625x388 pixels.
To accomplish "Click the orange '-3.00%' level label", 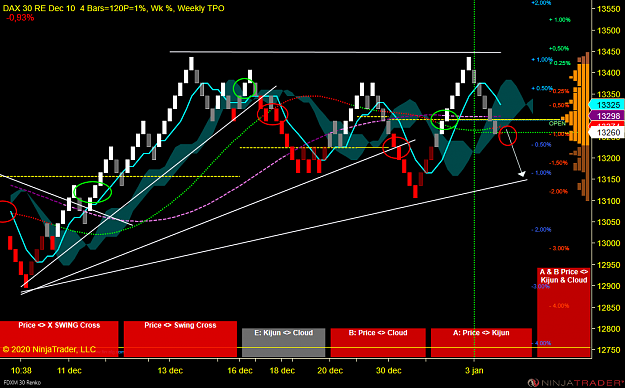I will (x=559, y=248).
